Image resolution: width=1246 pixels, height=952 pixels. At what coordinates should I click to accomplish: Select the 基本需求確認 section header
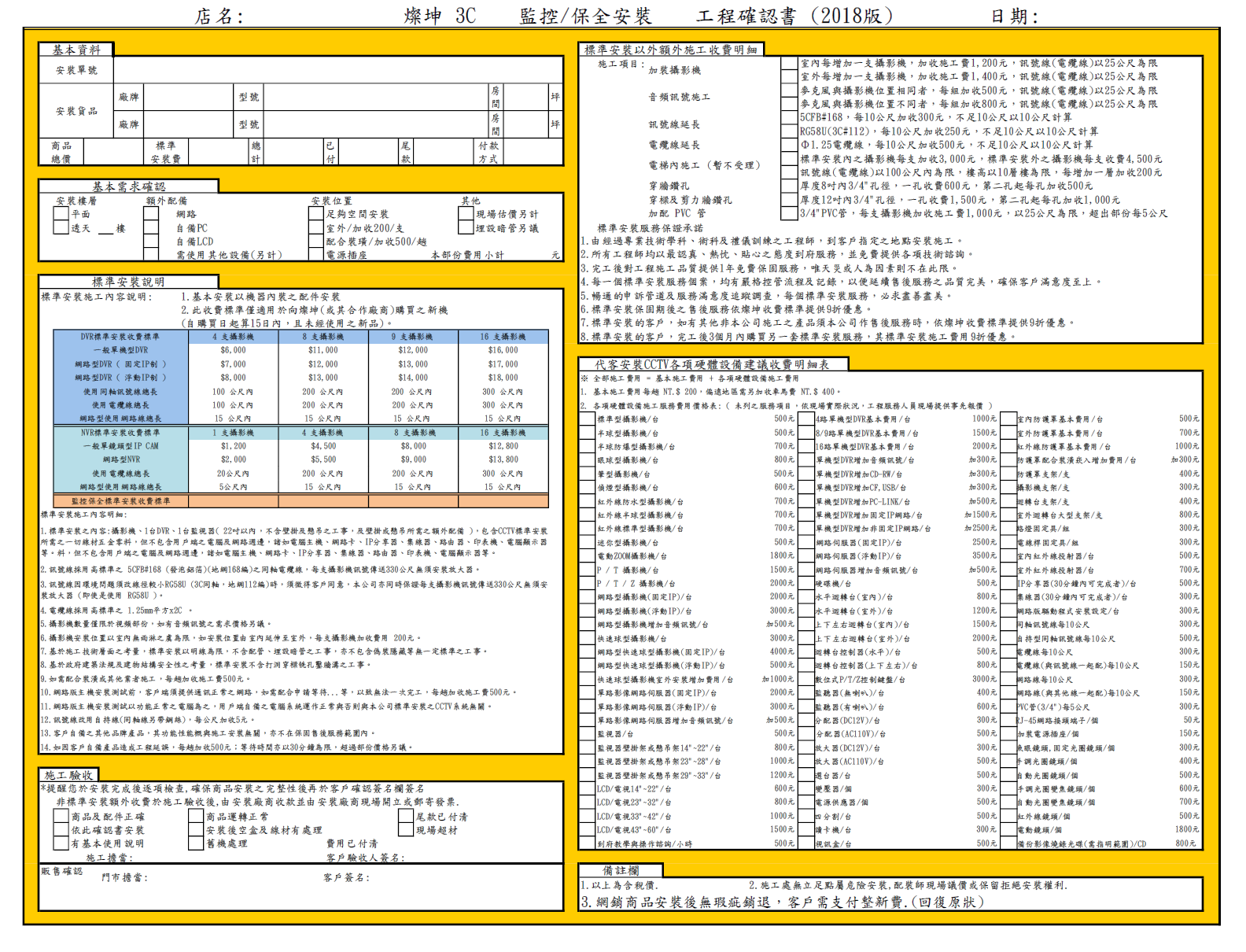129,186
